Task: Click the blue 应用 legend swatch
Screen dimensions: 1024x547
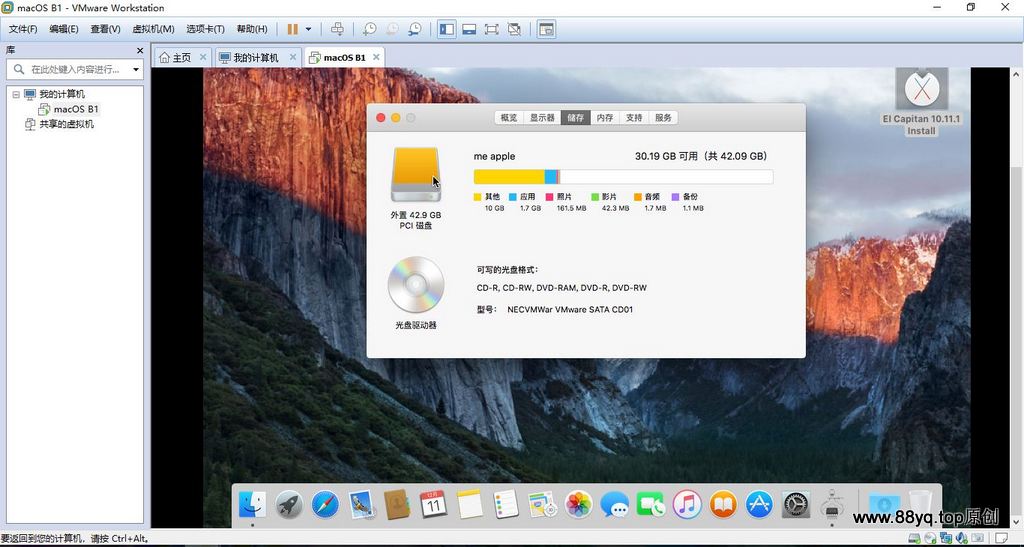Action: point(513,196)
